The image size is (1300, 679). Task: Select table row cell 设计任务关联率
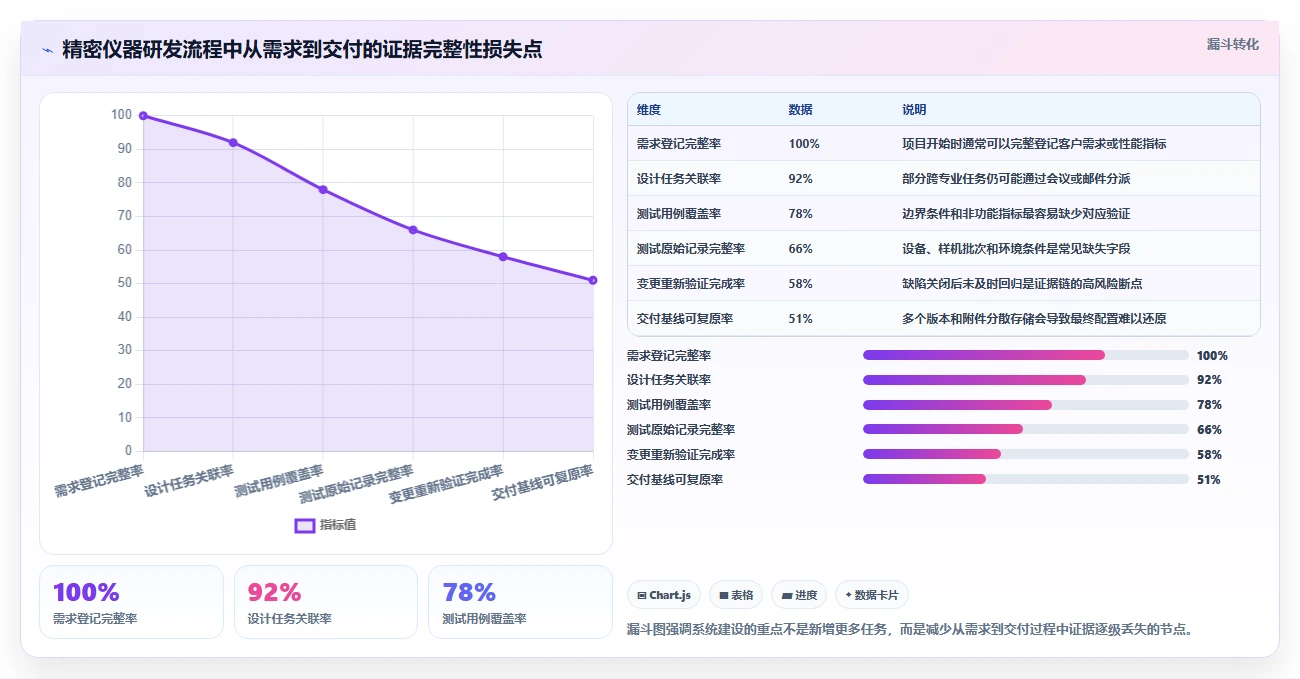pyautogui.click(x=679, y=179)
